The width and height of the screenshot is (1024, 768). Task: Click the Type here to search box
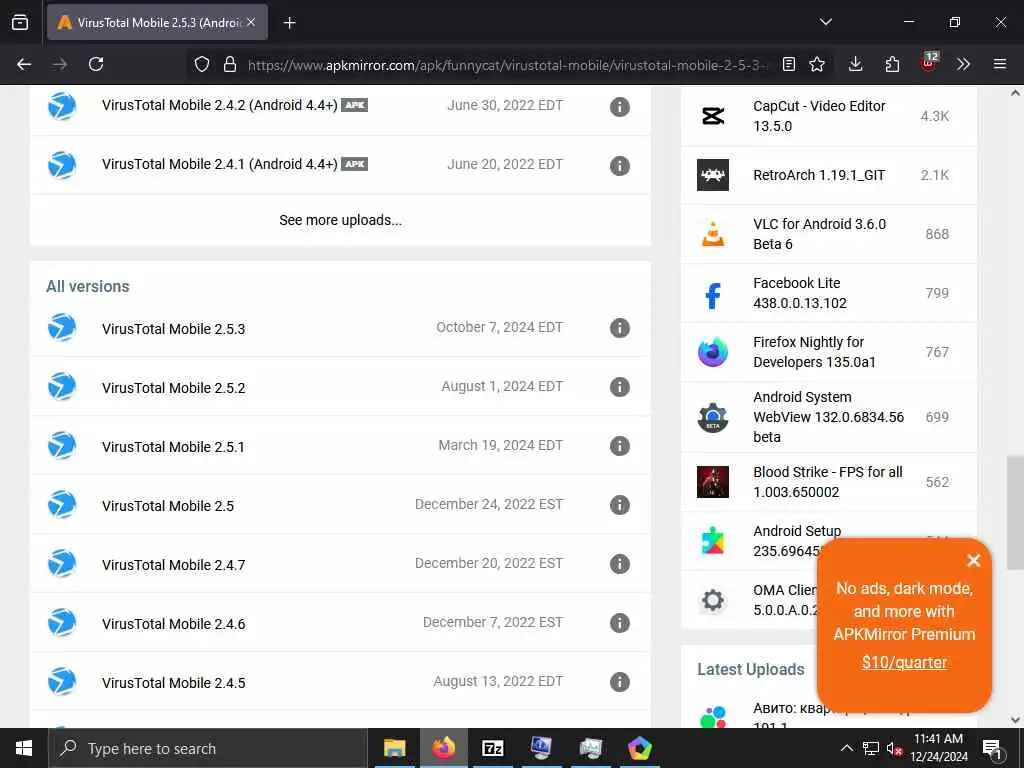pos(208,748)
